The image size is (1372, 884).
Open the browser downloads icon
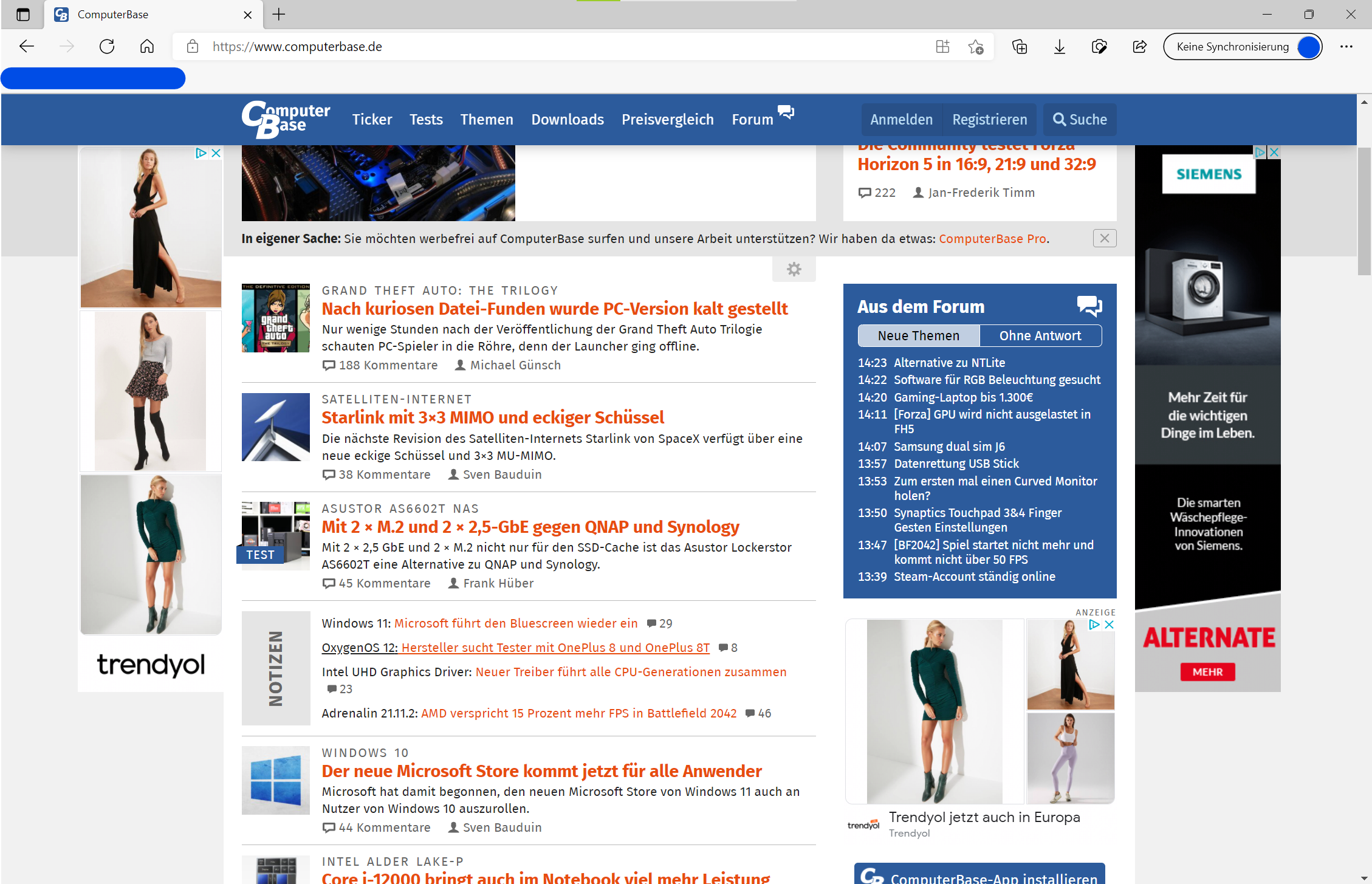point(1059,47)
